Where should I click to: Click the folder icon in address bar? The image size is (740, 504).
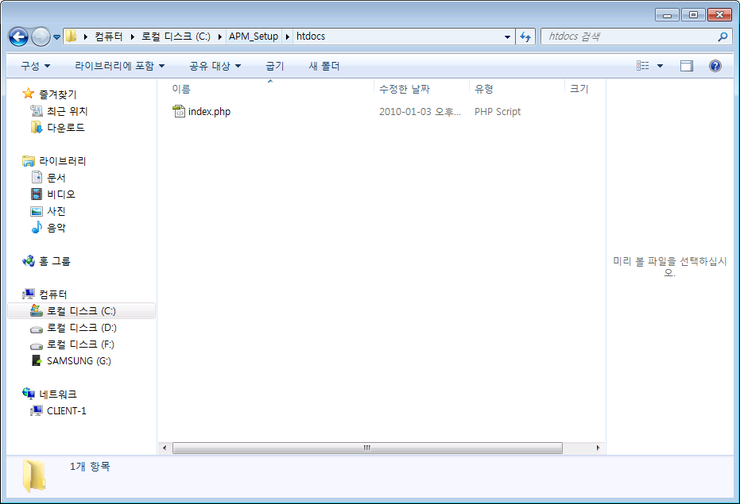(71, 36)
